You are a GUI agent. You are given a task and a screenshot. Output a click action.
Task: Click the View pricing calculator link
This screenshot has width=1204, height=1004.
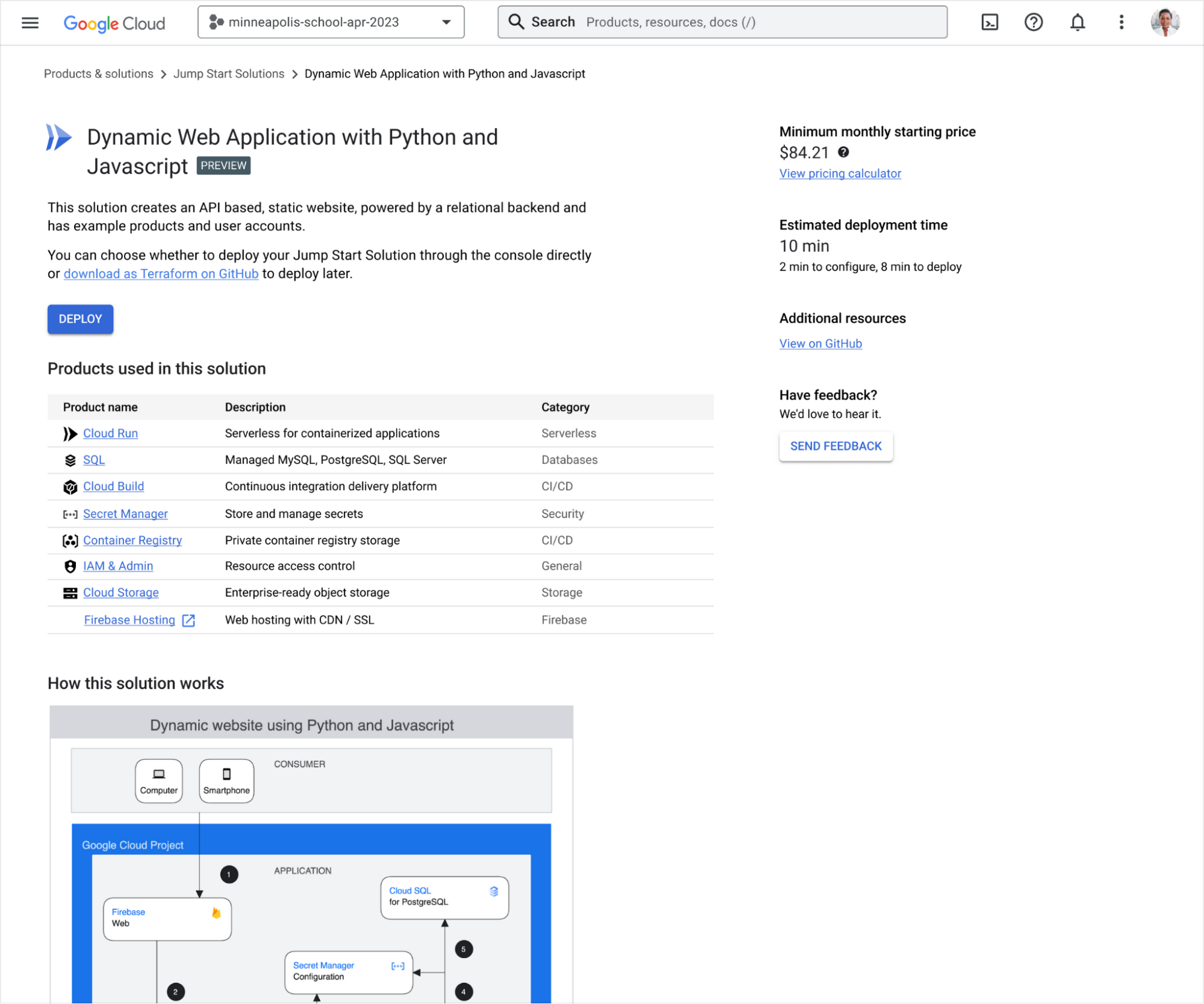click(x=840, y=173)
